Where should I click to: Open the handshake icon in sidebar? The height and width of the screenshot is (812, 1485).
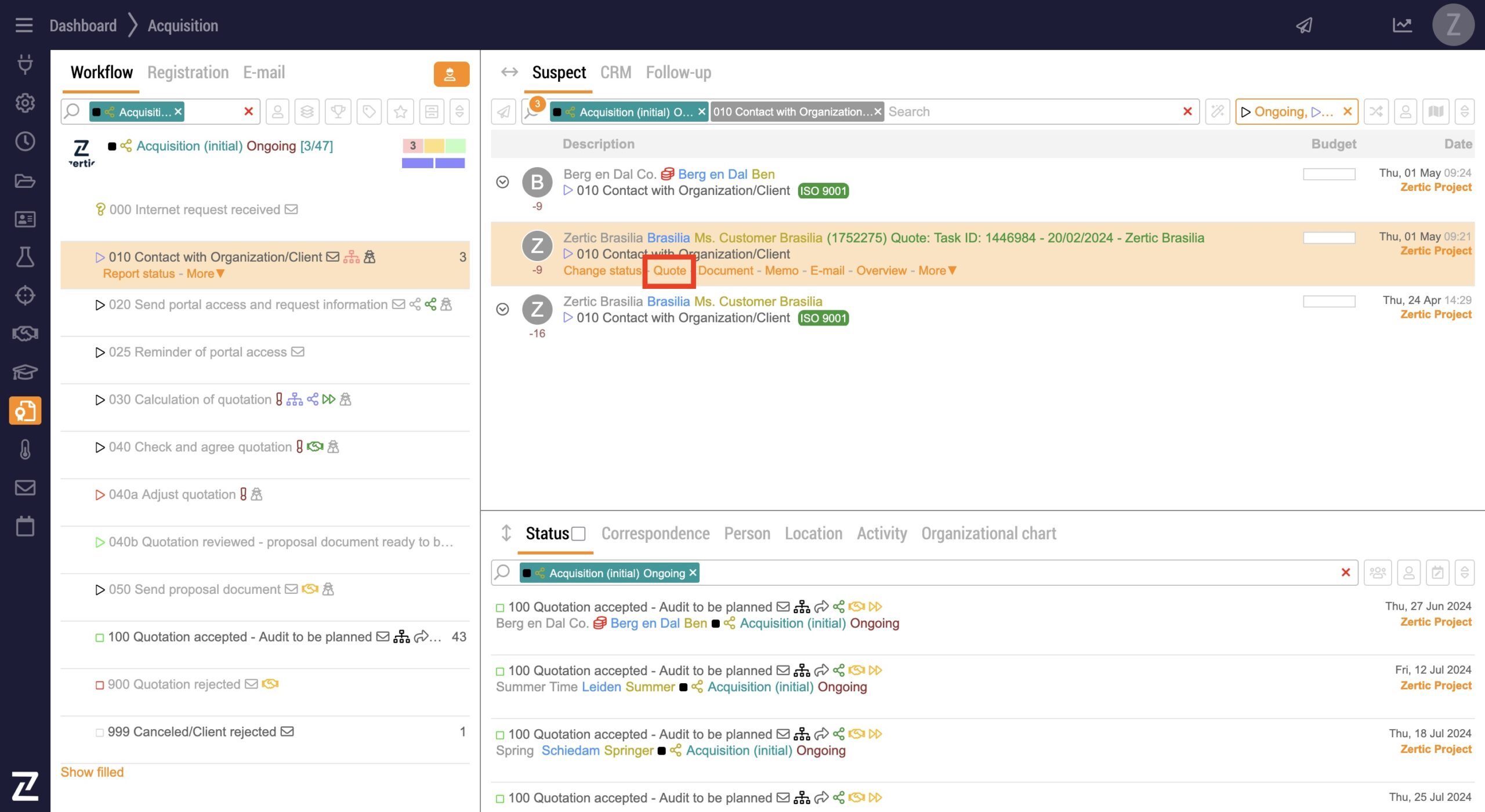click(x=25, y=333)
